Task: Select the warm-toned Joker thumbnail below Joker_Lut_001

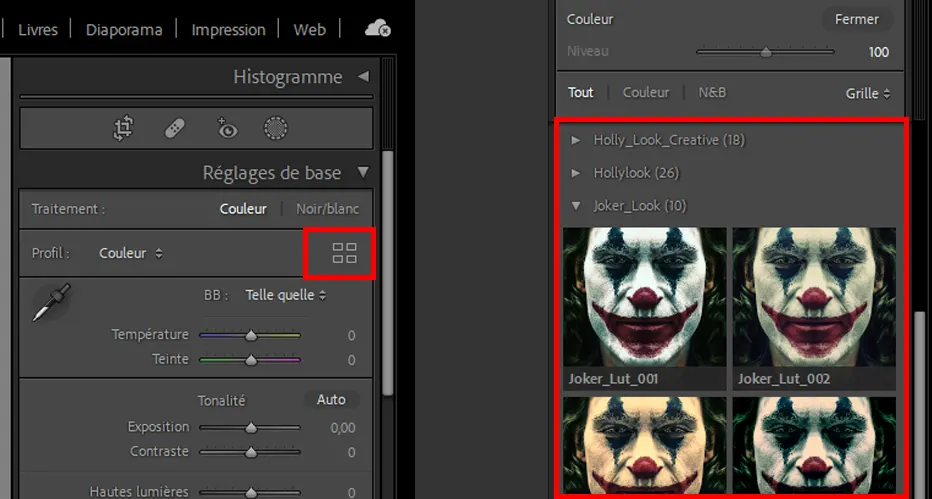Action: click(644, 446)
